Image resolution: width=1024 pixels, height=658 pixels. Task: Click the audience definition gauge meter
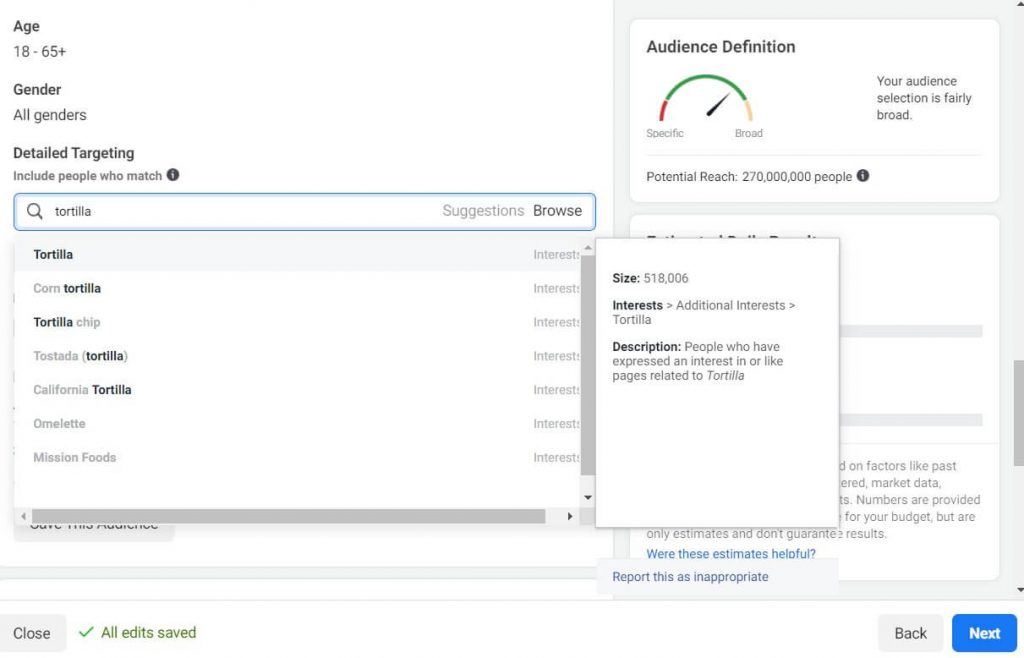click(x=705, y=100)
